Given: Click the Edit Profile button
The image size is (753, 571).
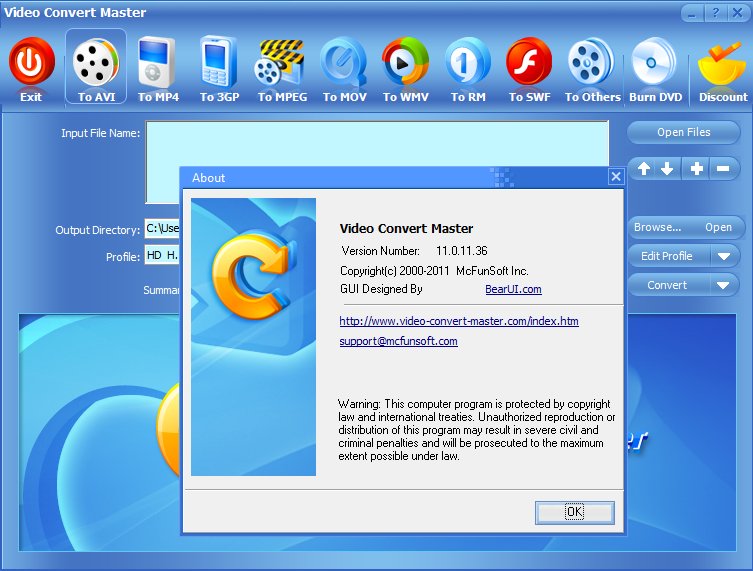Looking at the screenshot, I should [667, 256].
